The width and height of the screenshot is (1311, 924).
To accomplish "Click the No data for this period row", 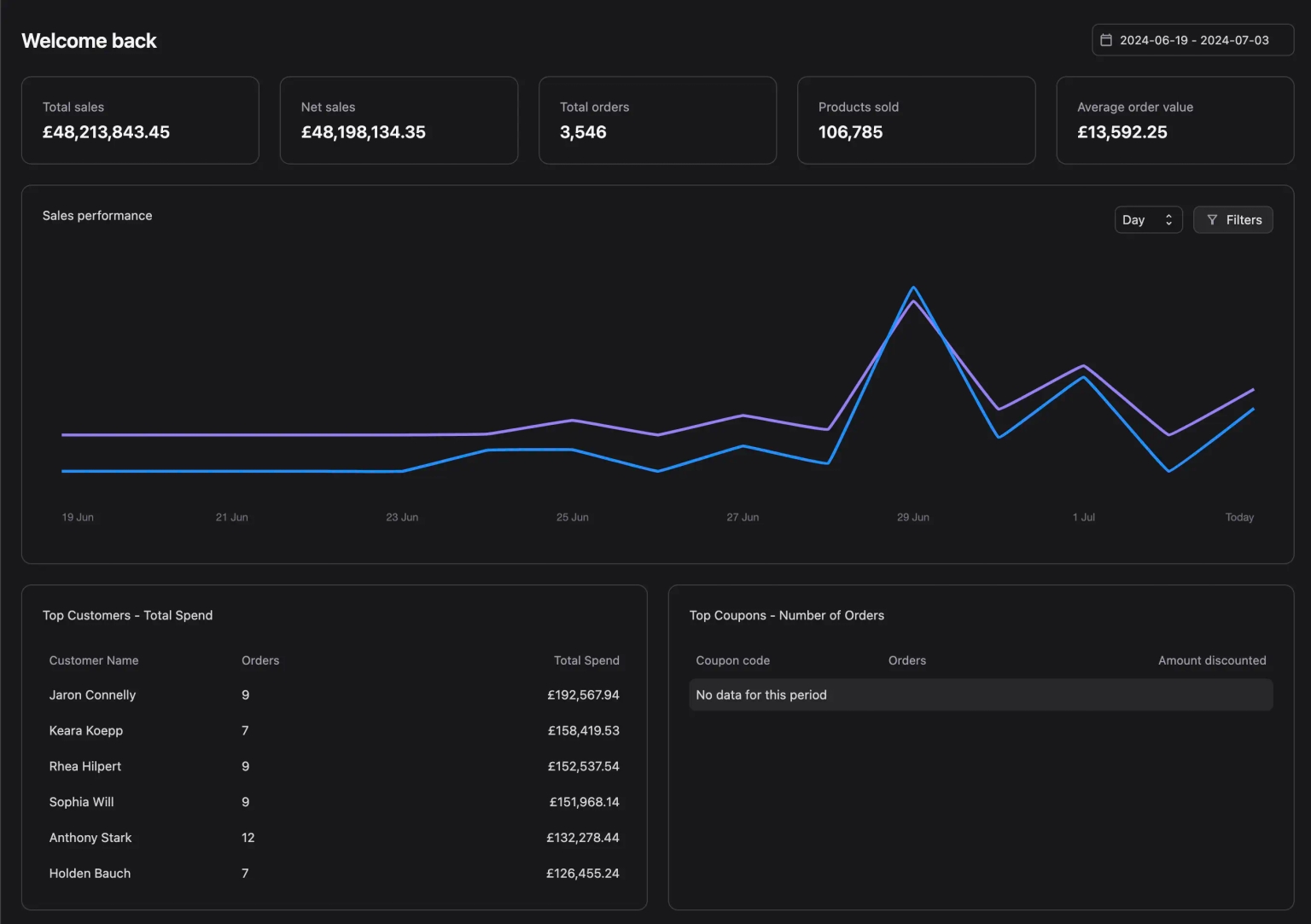I will pos(981,695).
